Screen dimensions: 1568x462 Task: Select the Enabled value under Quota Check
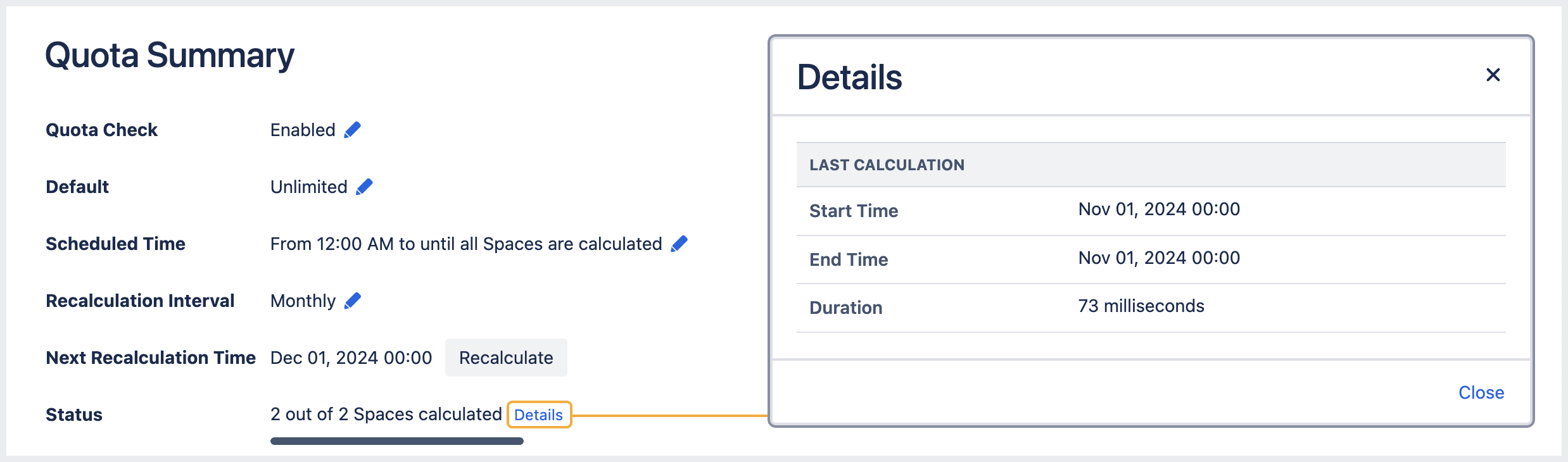[303, 130]
